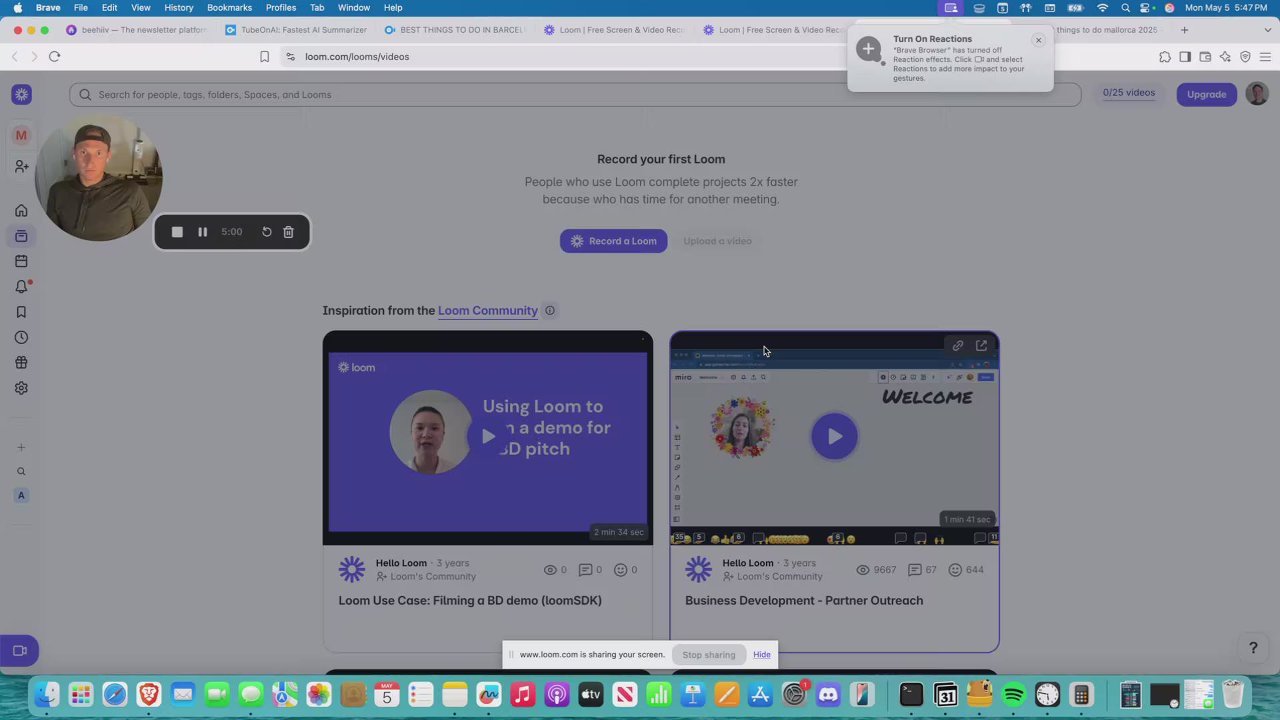Click Stop sharing button
Image resolution: width=1280 pixels, height=720 pixels.
pyautogui.click(x=708, y=655)
